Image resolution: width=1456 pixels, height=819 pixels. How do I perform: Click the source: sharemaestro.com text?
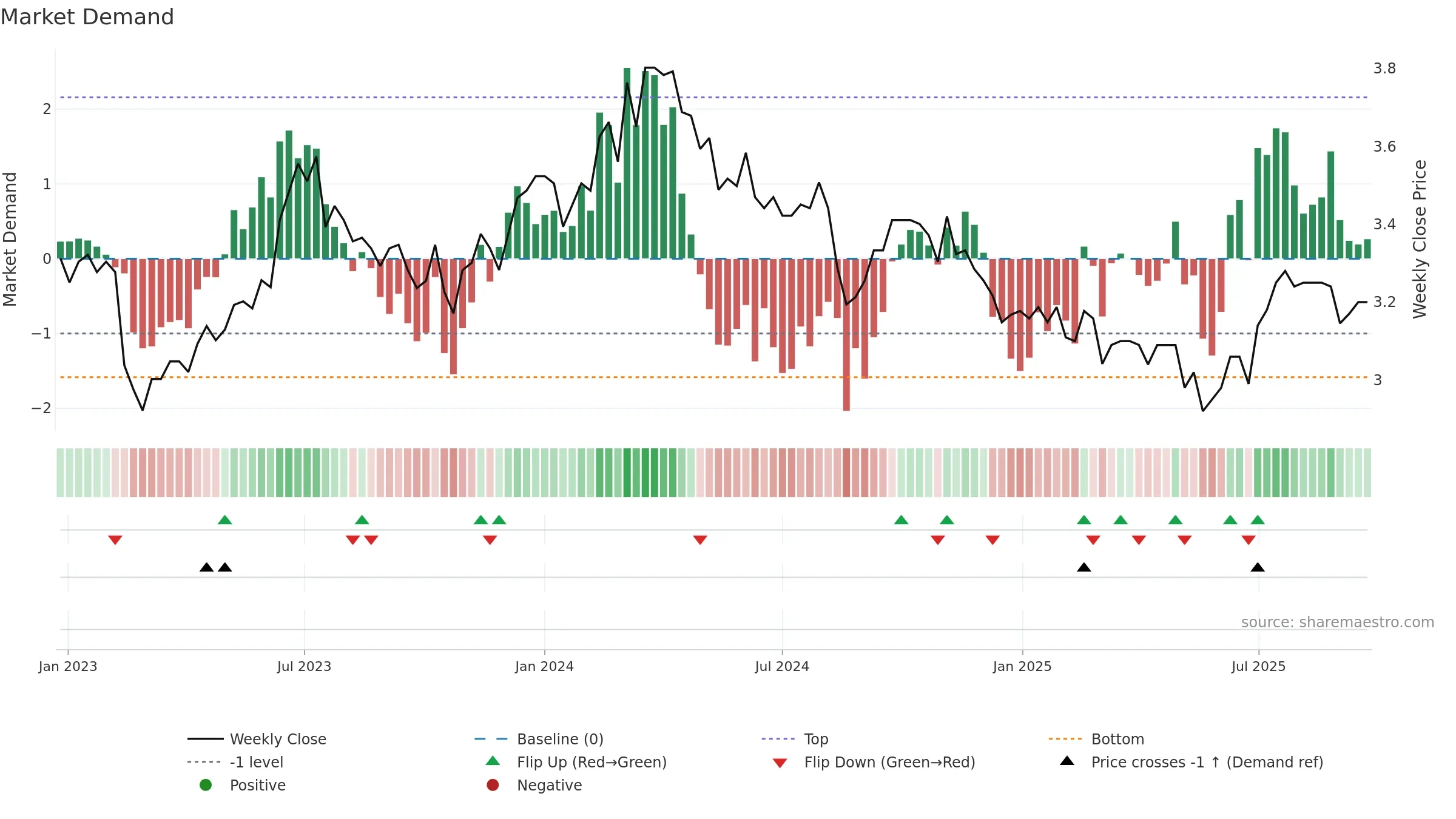[x=1338, y=622]
